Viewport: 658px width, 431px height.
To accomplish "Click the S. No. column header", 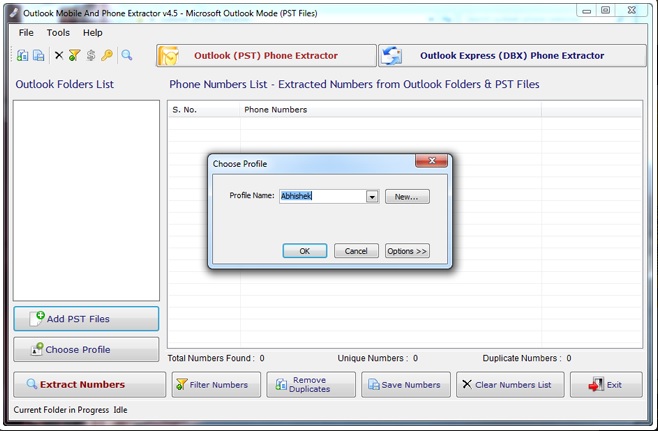I will pos(204,110).
